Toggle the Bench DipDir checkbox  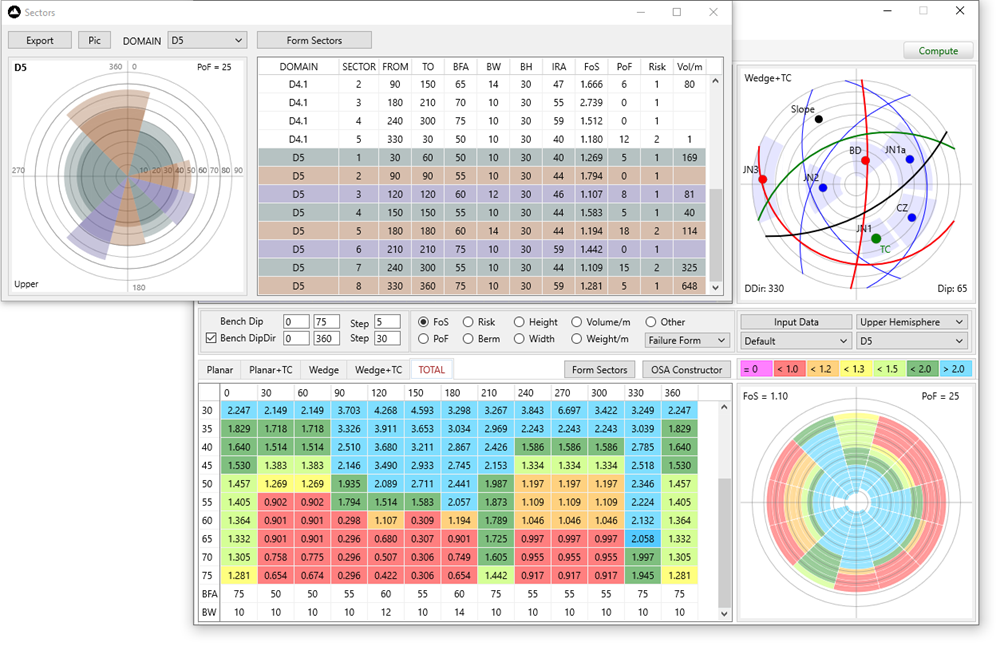point(211,338)
